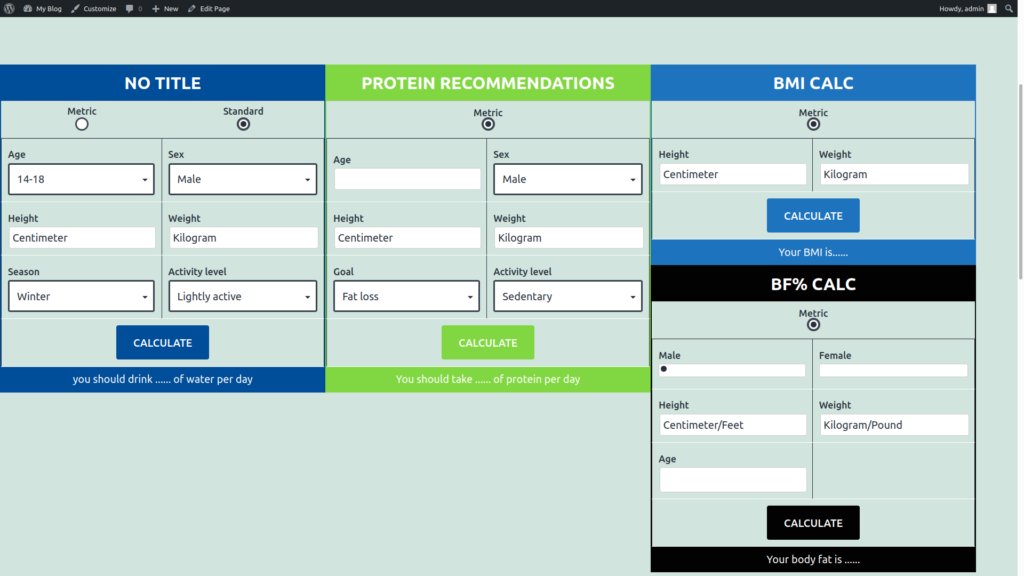Open the Season Winter dropdown
The image size is (1024, 576).
tap(81, 296)
